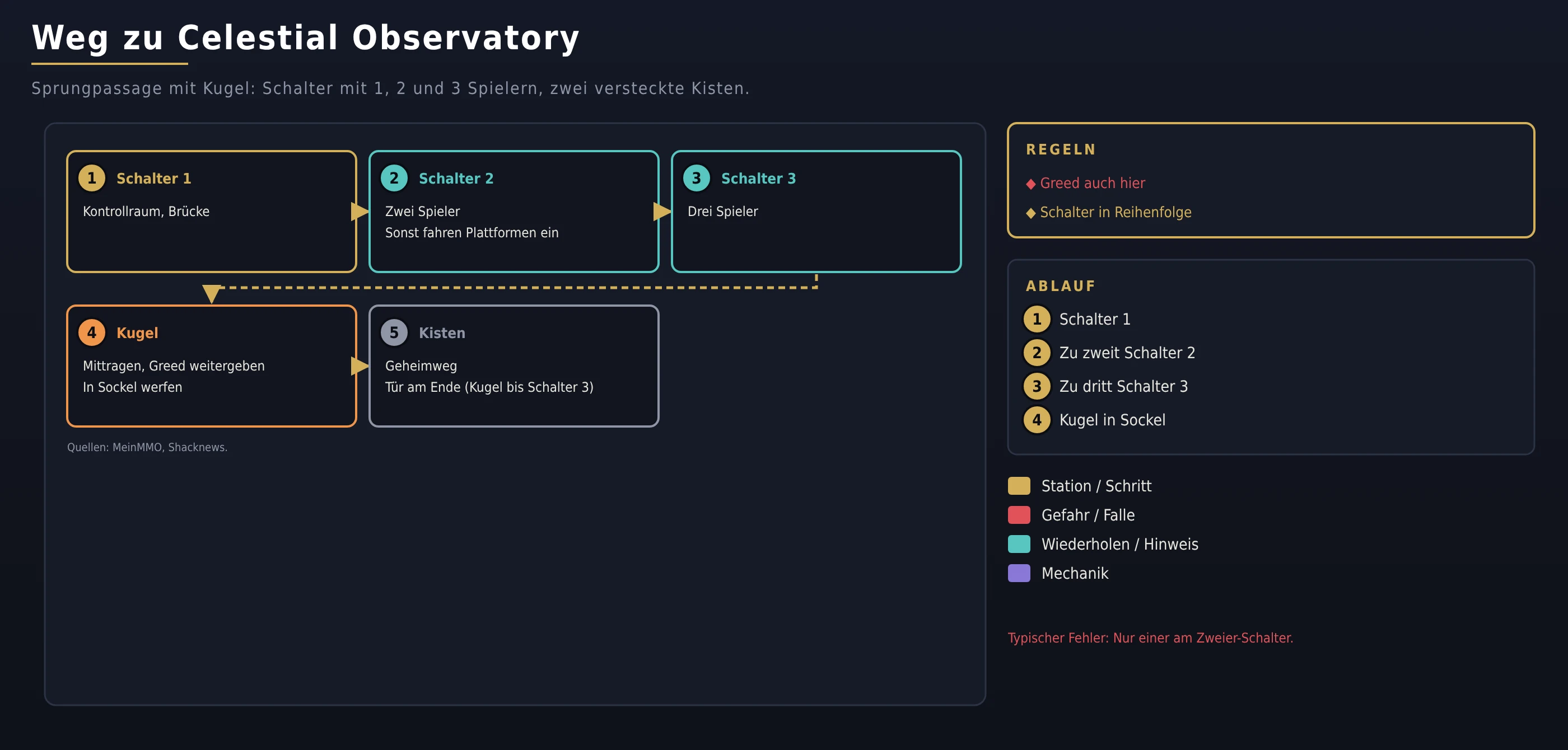The width and height of the screenshot is (1568, 750).
Task: Click the text Sonst fahren Plattformen ein
Action: point(472,232)
